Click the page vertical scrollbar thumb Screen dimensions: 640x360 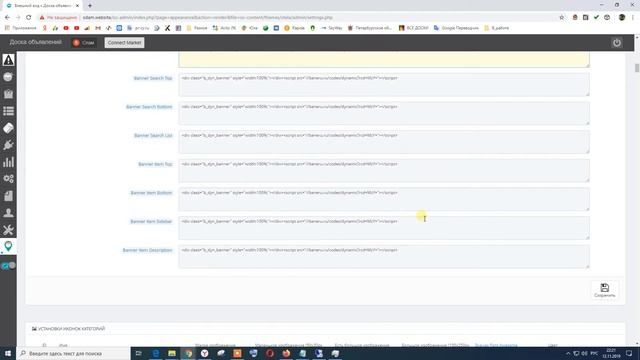click(637, 68)
